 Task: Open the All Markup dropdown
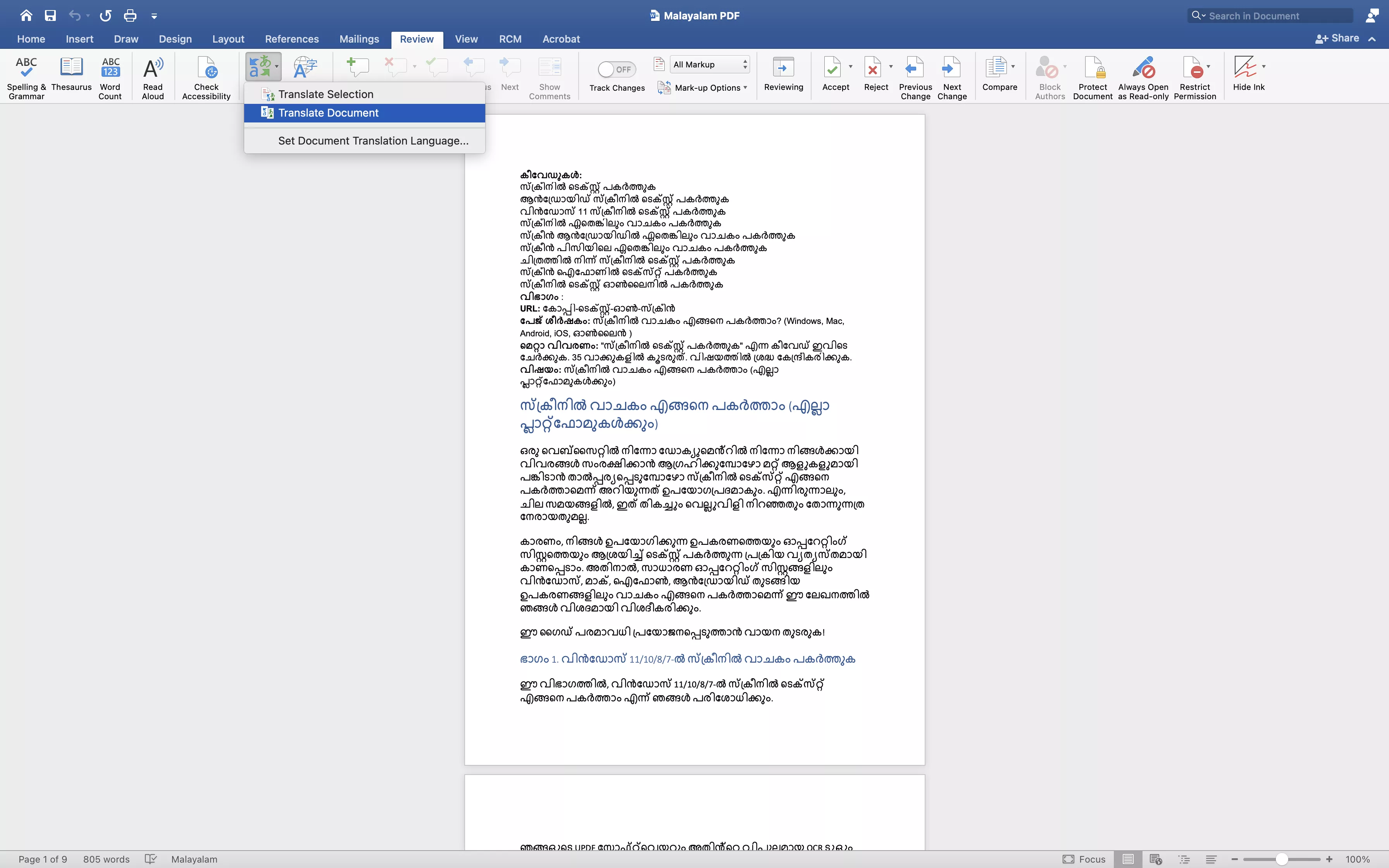709,64
